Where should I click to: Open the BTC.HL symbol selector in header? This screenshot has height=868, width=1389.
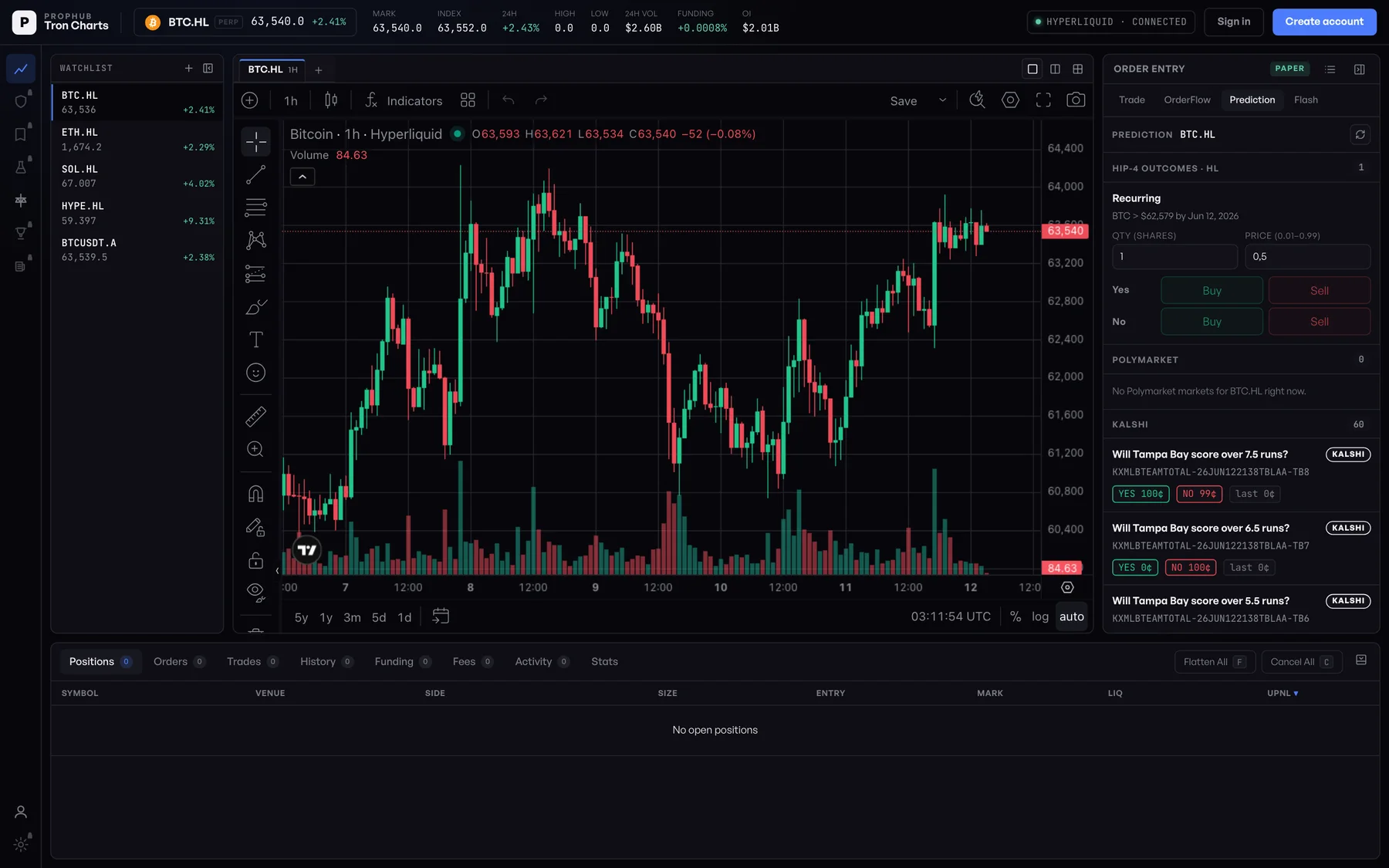245,22
